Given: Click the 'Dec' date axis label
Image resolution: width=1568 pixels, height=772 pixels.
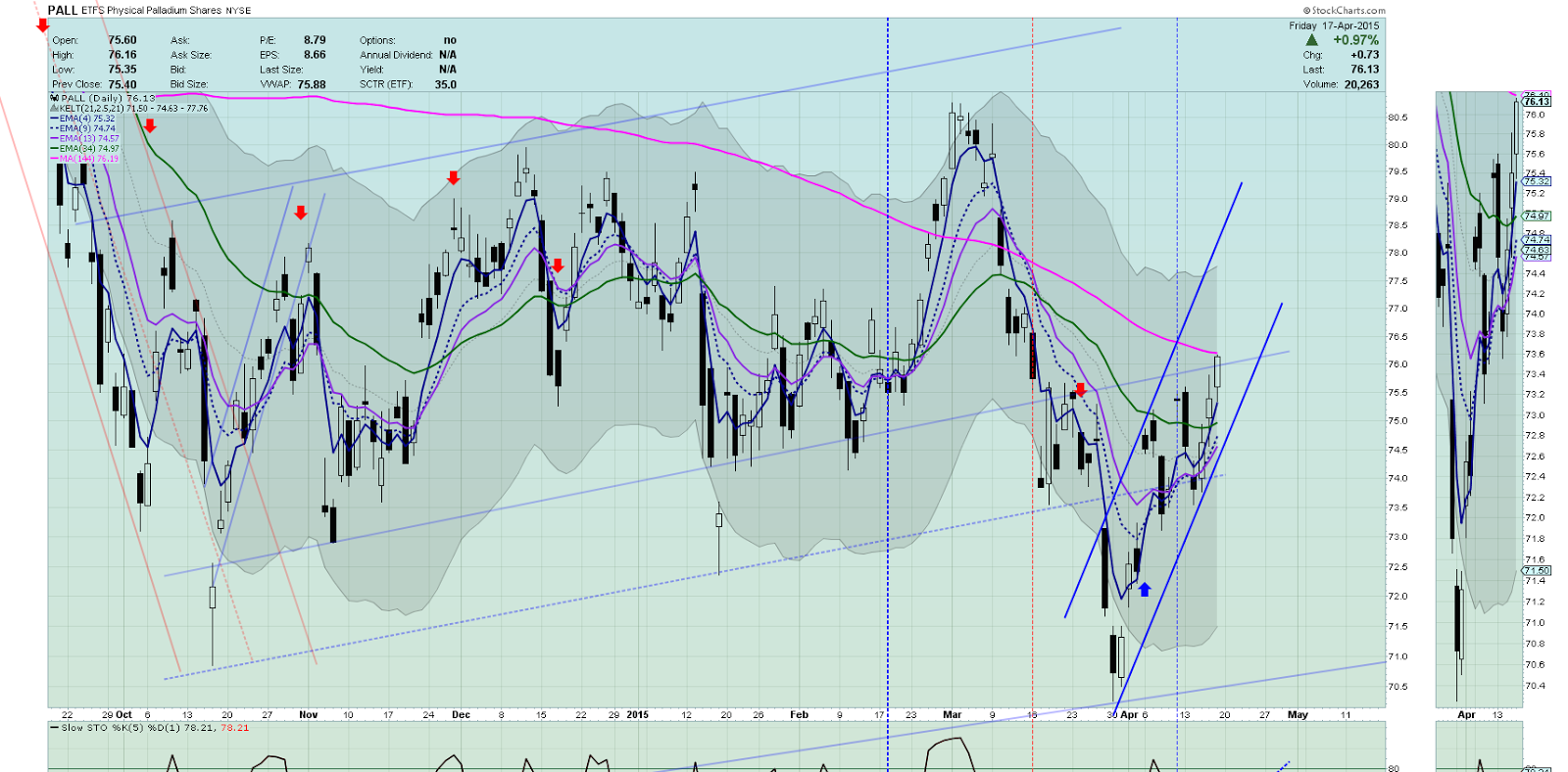Looking at the screenshot, I should click(x=461, y=715).
